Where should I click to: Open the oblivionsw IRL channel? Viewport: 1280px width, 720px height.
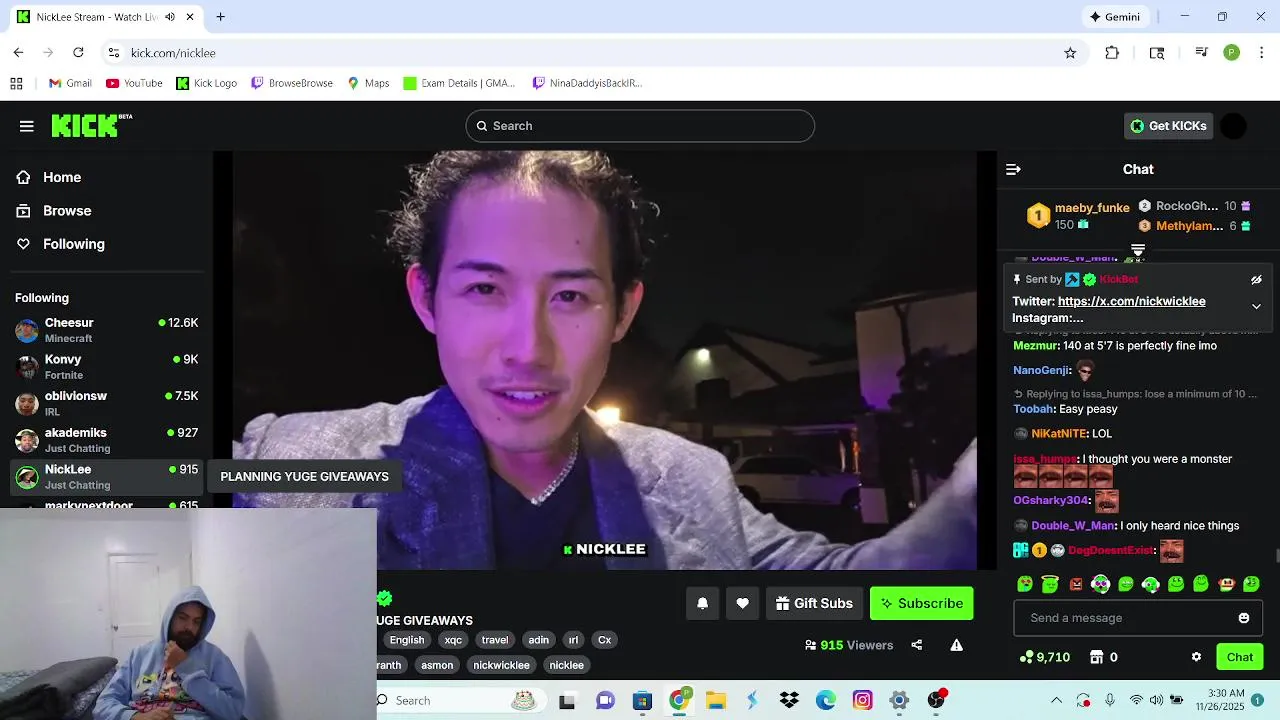pos(106,403)
